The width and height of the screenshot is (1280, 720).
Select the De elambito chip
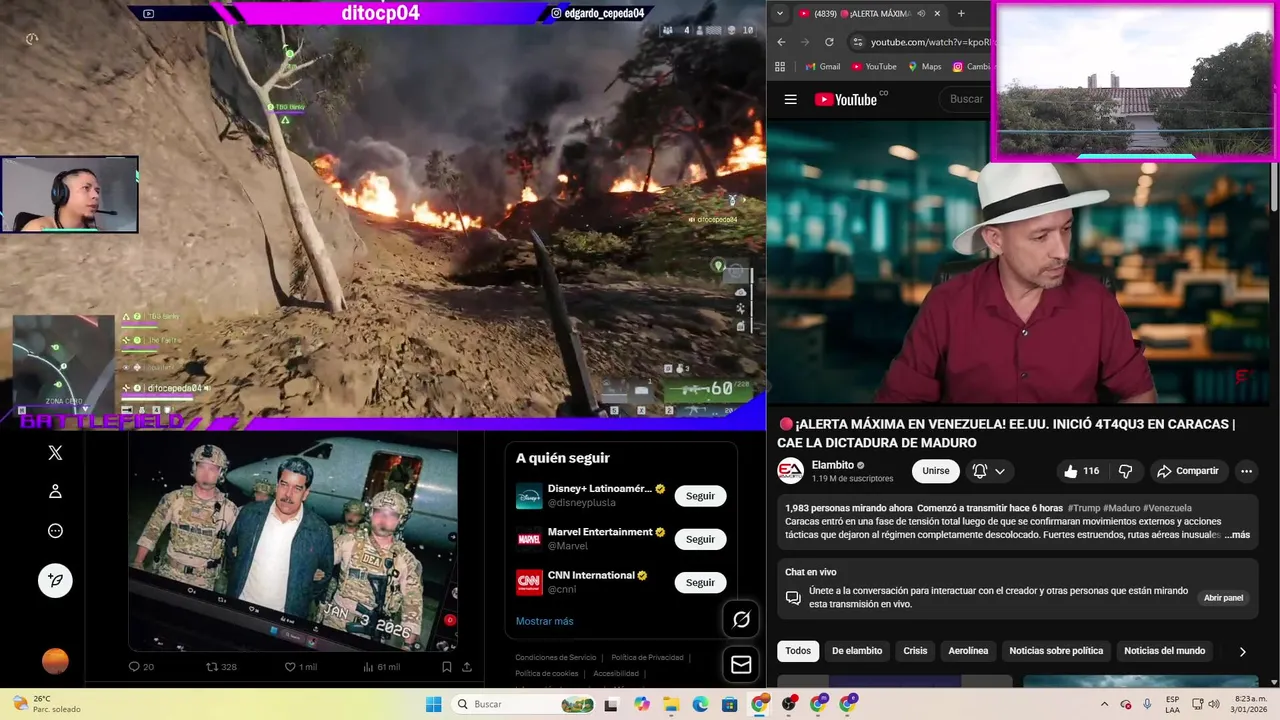pyautogui.click(x=857, y=651)
